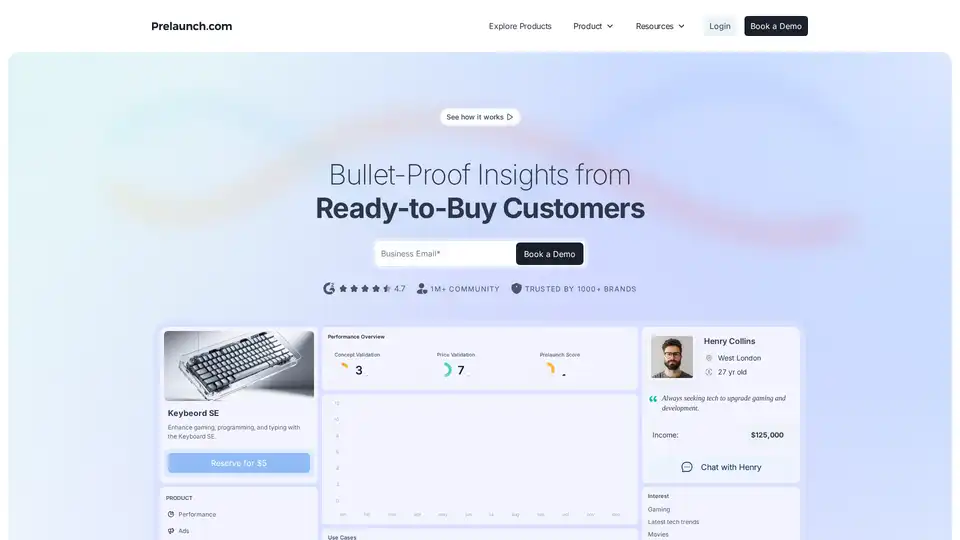Image resolution: width=960 pixels, height=540 pixels.
Task: Expand the Product dropdown in the navbar
Action: 593,26
